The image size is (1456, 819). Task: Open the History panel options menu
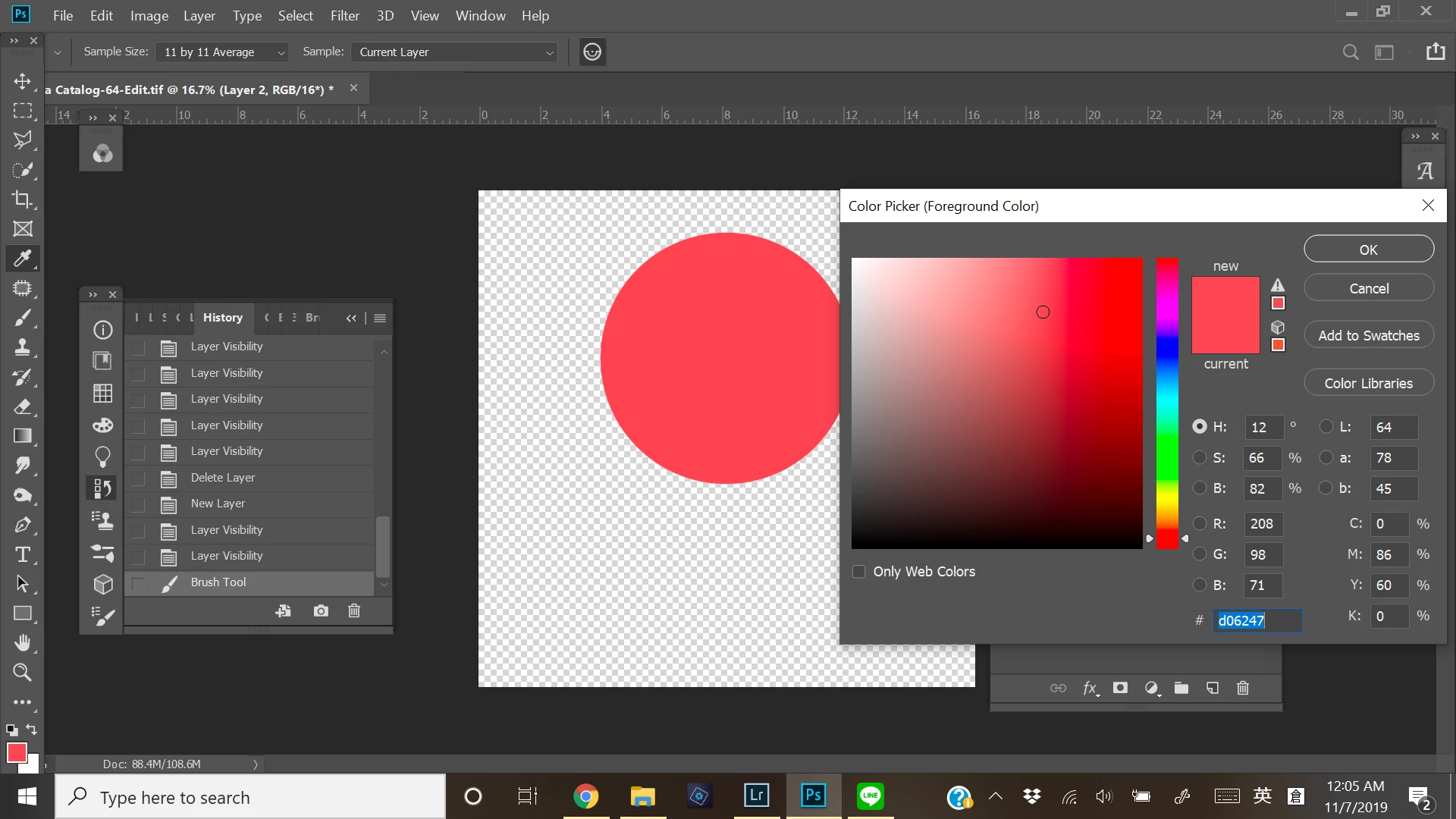pos(380,318)
